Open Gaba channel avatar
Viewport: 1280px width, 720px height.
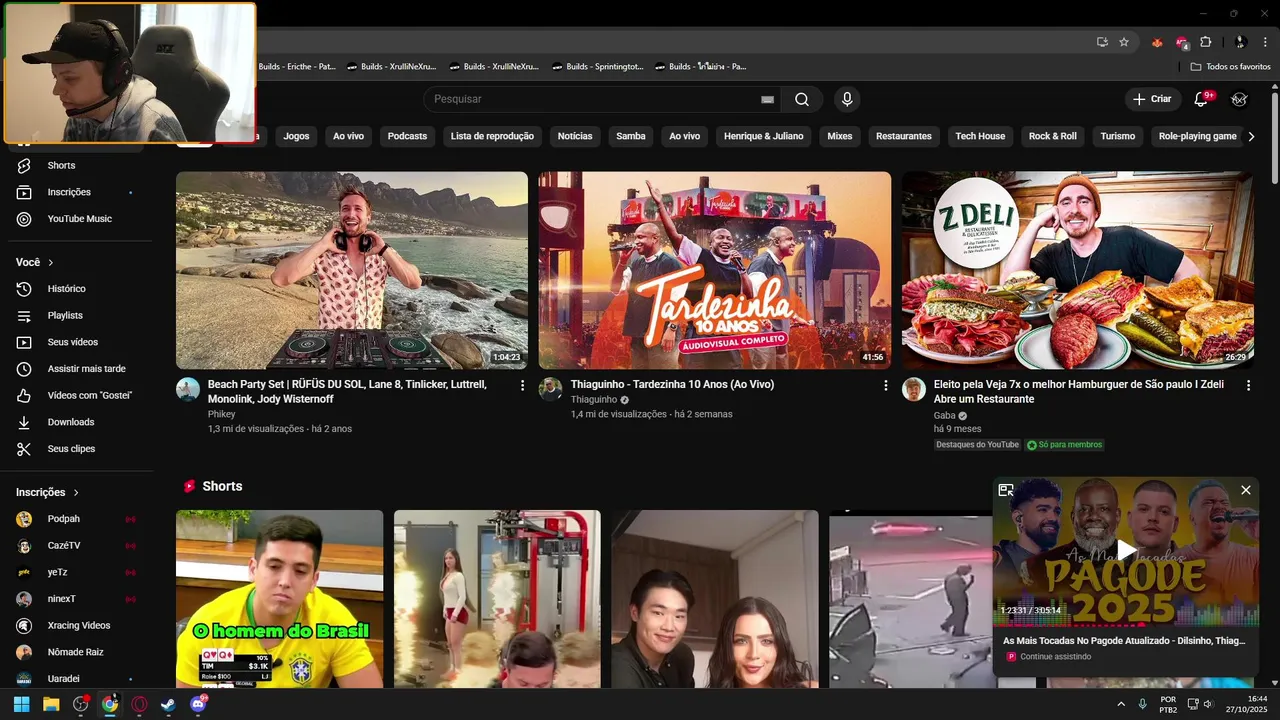[914, 389]
